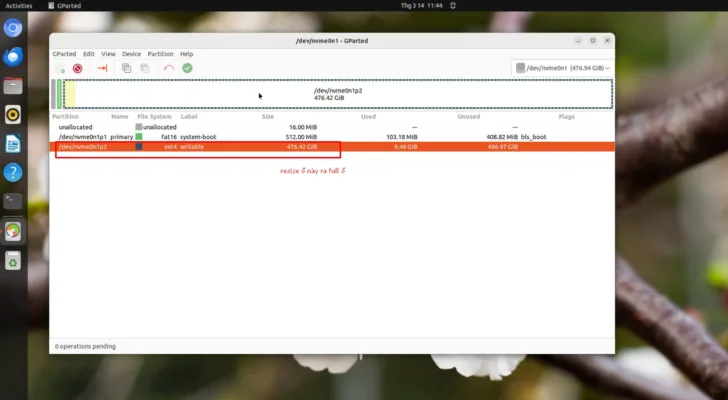Click the GParted icon in the dock
Screen dimensions: 728x400
coord(13,232)
